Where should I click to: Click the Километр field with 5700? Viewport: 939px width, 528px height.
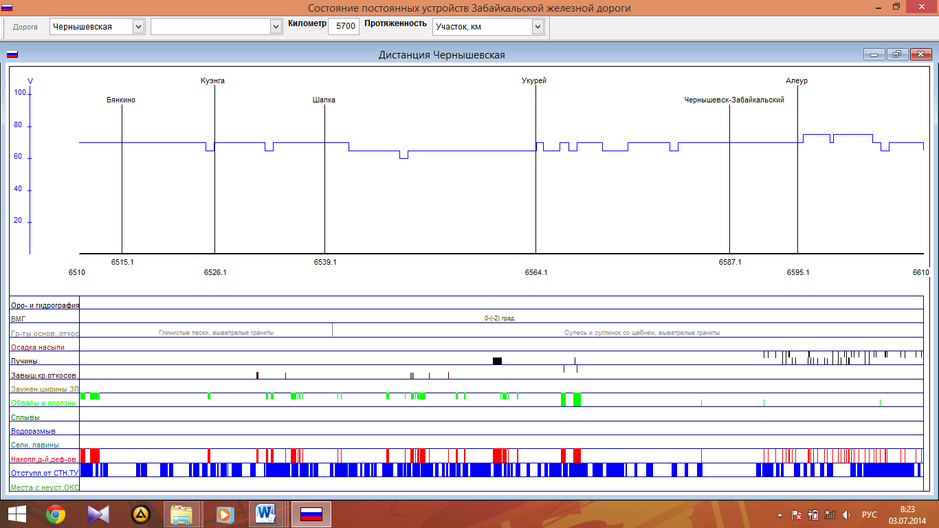point(346,27)
